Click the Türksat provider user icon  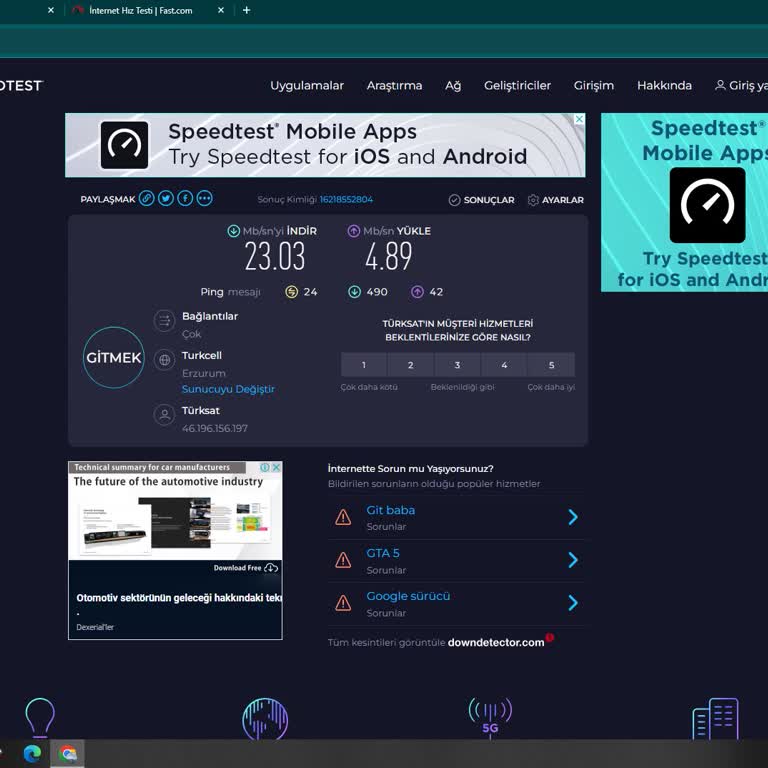point(165,415)
